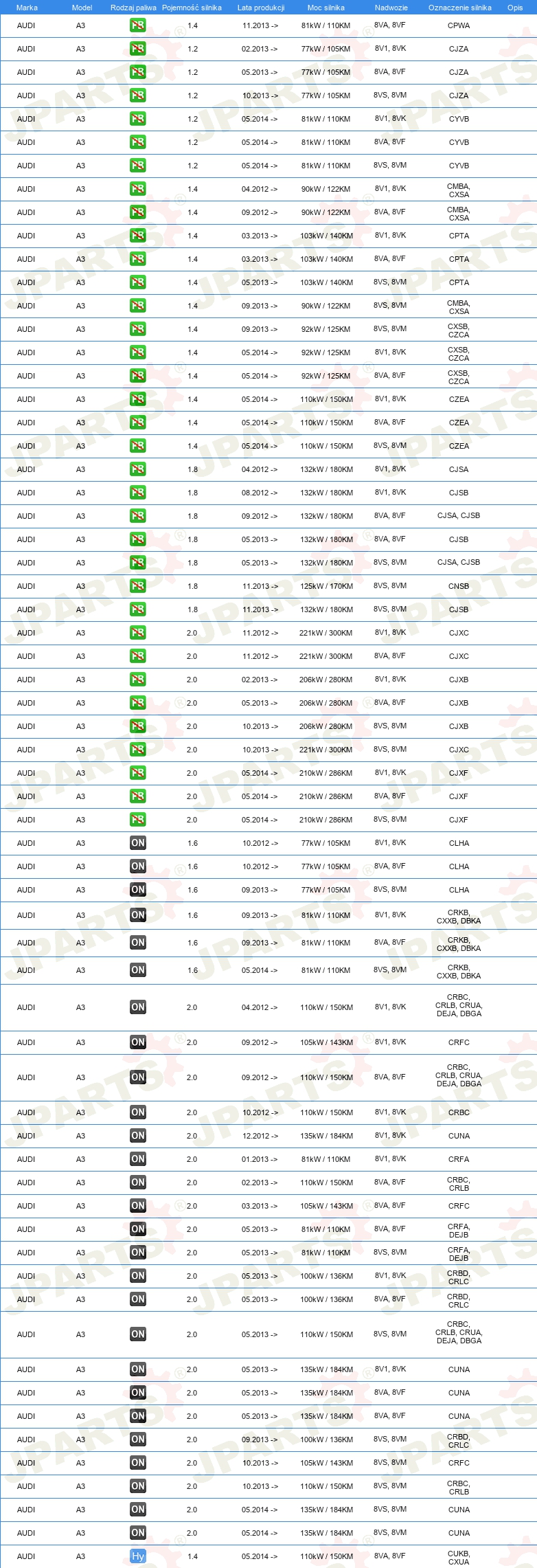This screenshot has width=537, height=1568.
Task: Click petrol icon in 04.2012 CMBA, CXSA row
Action: pyautogui.click(x=137, y=189)
